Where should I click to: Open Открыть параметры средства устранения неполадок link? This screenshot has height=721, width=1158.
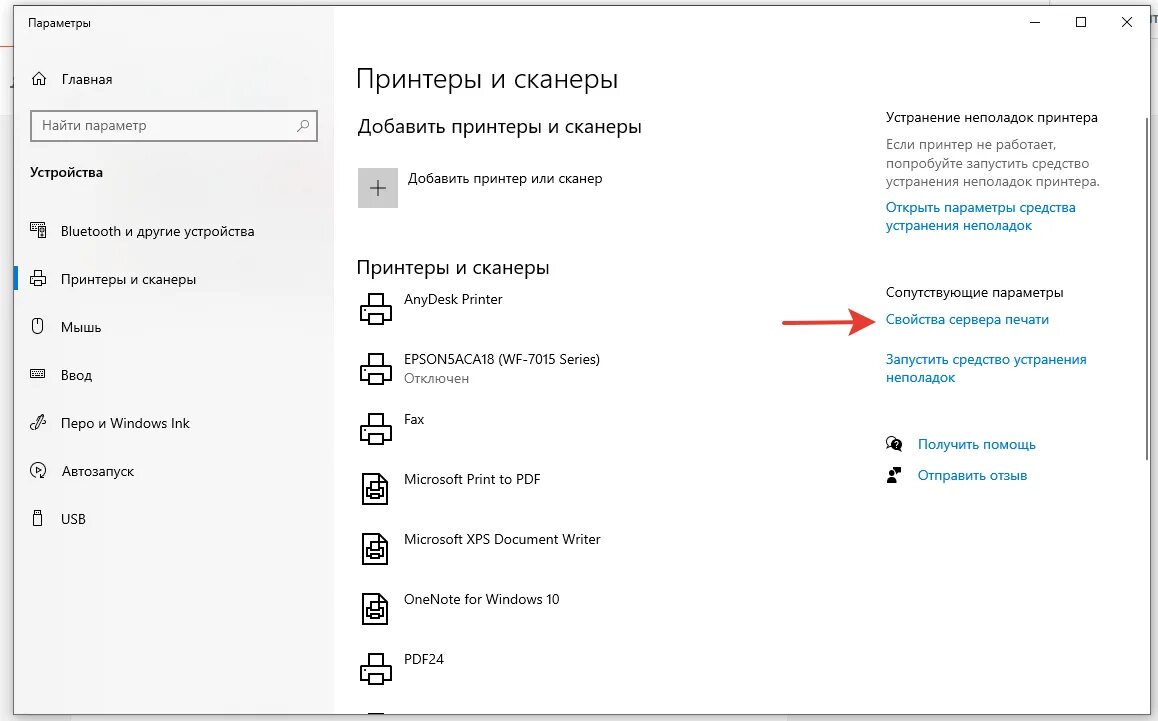pos(980,216)
